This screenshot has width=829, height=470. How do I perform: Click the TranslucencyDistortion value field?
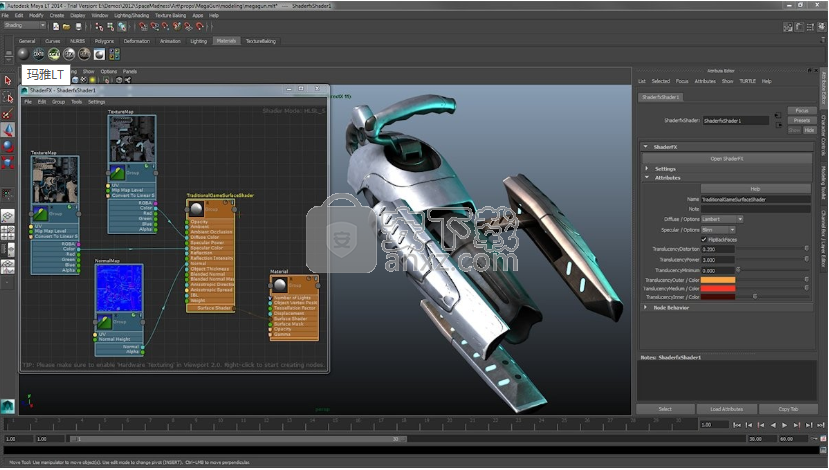point(717,249)
